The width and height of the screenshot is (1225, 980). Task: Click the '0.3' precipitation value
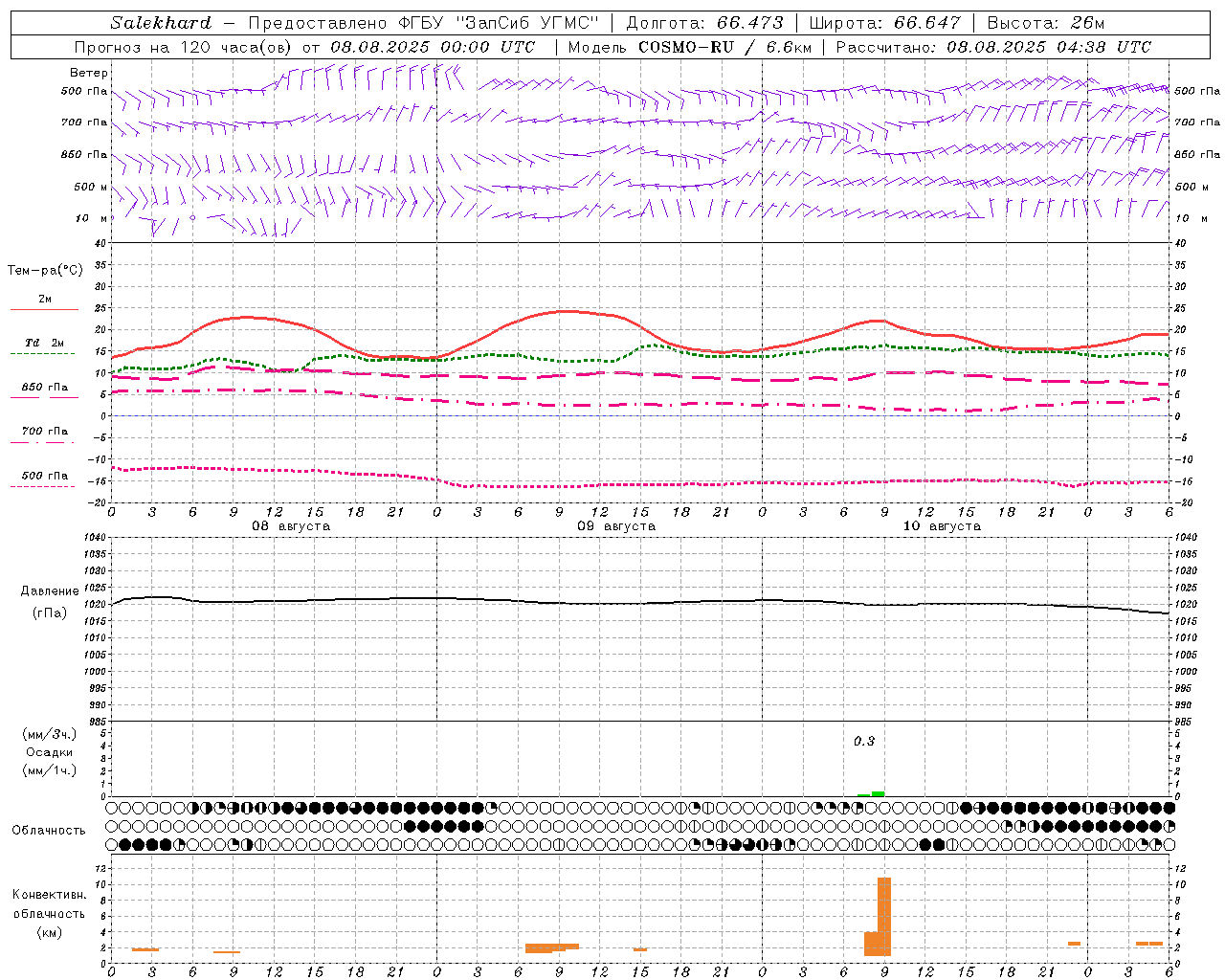pos(864,742)
